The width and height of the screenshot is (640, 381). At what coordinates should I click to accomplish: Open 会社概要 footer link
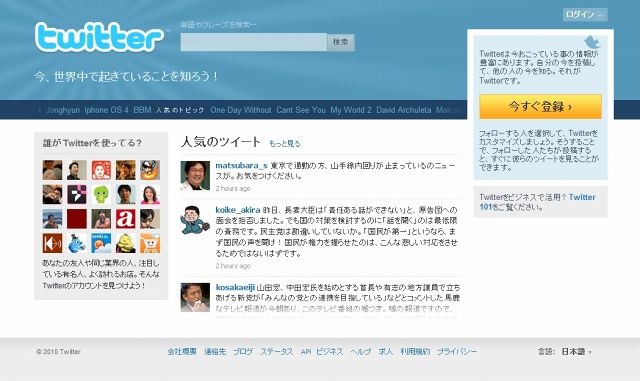(182, 352)
